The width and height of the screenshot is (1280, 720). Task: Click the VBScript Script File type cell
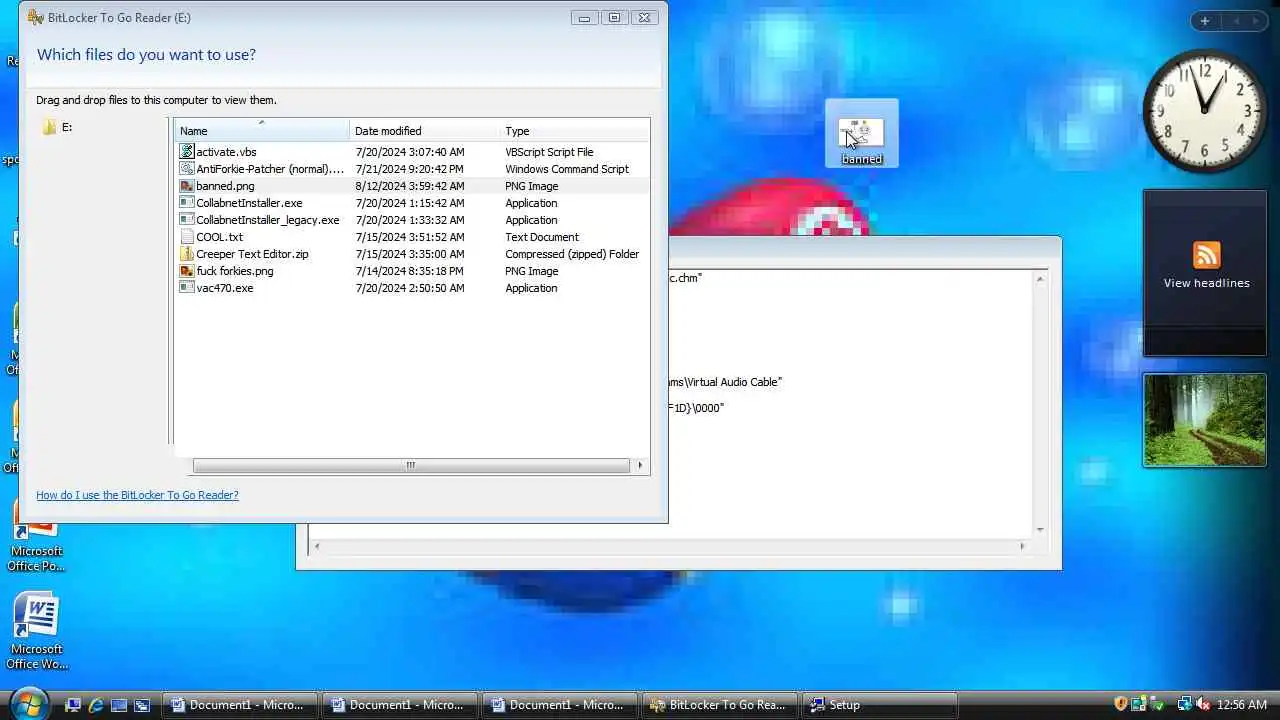coord(549,152)
